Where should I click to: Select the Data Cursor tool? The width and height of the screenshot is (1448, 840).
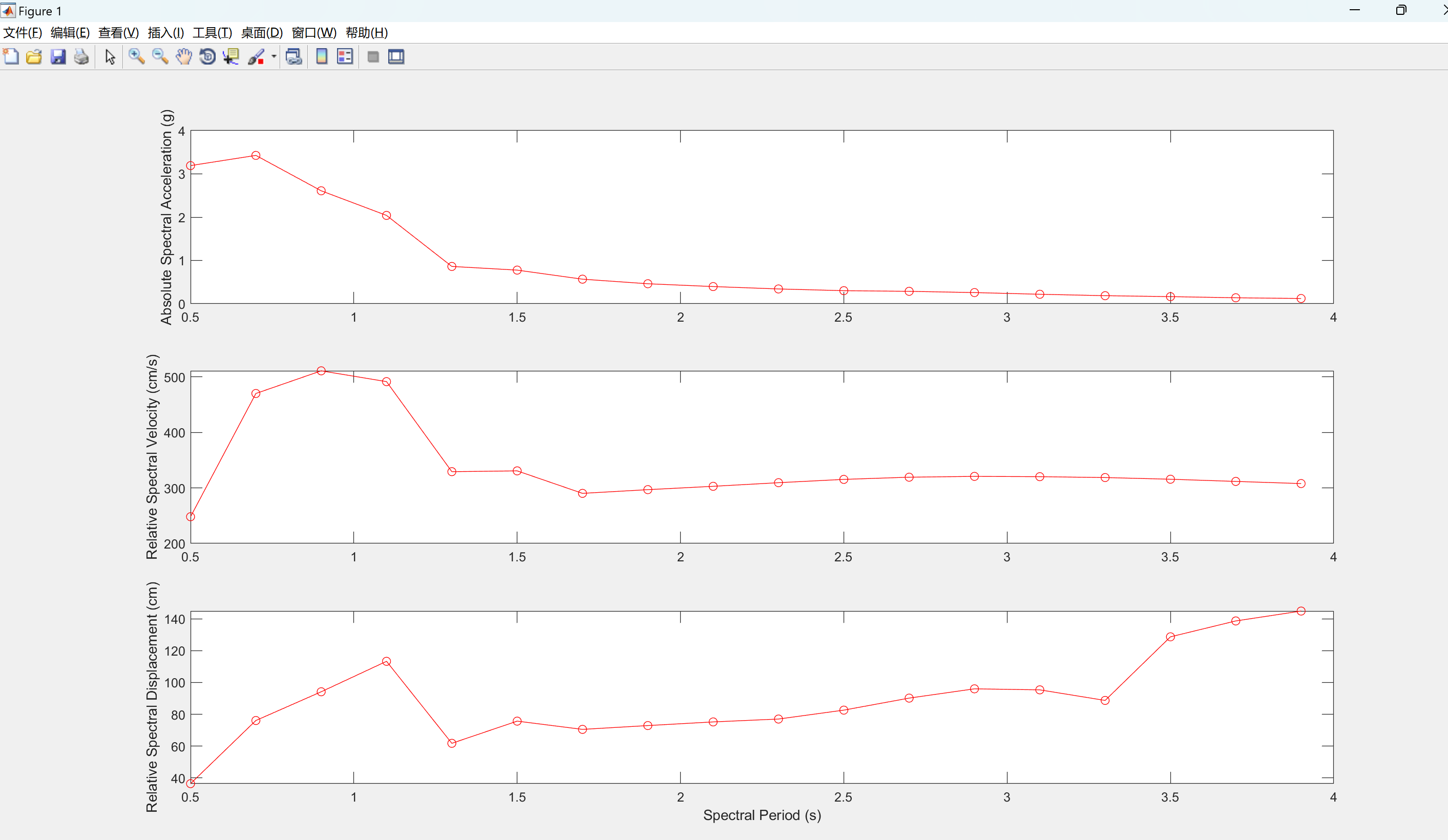tap(231, 57)
